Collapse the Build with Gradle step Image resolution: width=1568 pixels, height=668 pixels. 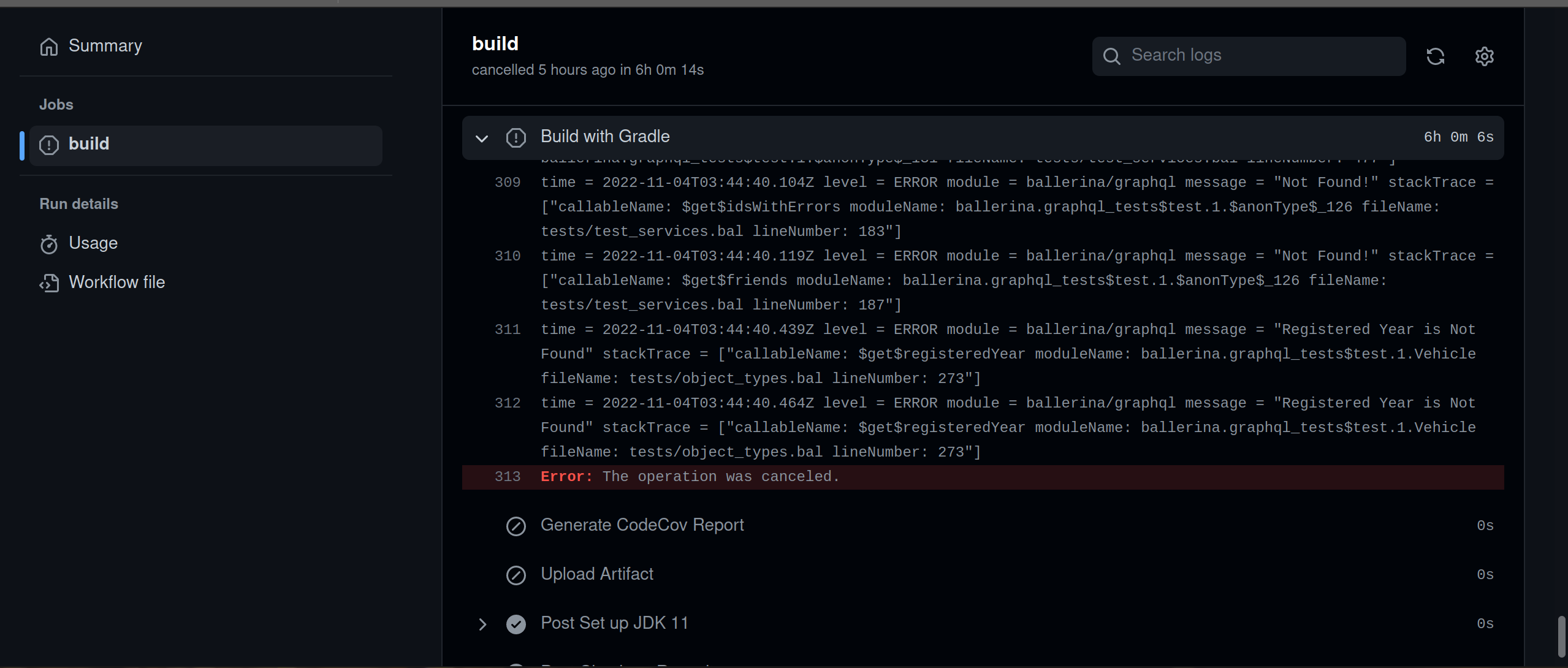pos(482,139)
